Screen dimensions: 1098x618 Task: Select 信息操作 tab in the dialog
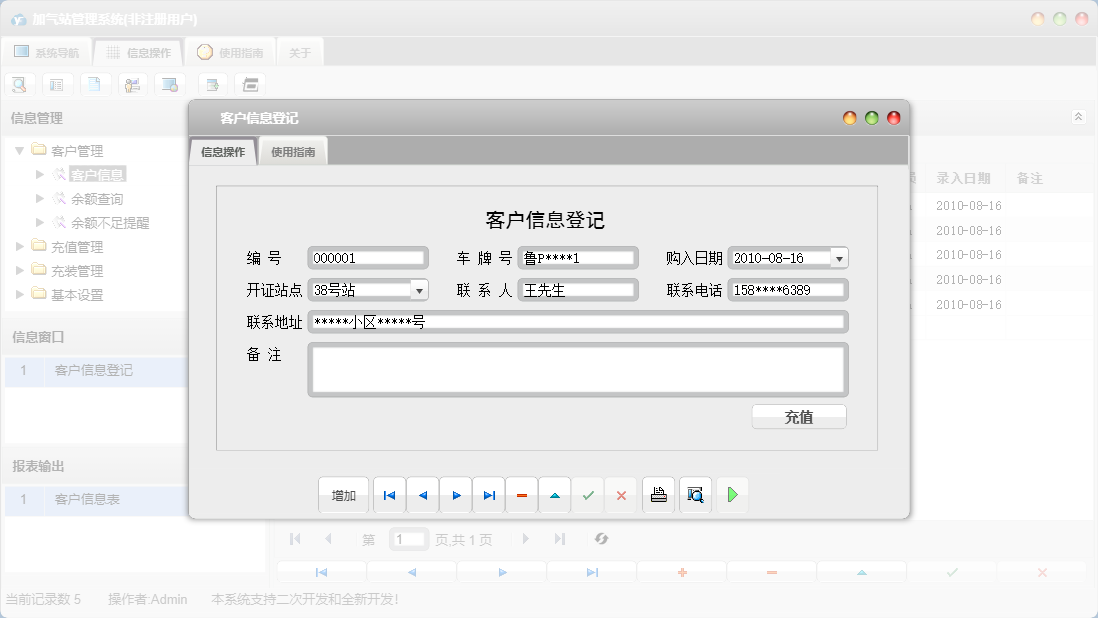(x=223, y=152)
